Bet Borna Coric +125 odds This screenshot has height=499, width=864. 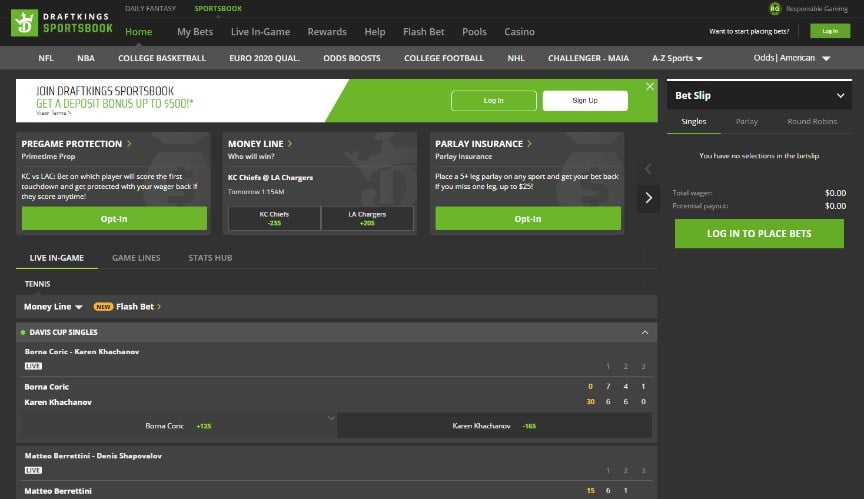click(x=177, y=426)
